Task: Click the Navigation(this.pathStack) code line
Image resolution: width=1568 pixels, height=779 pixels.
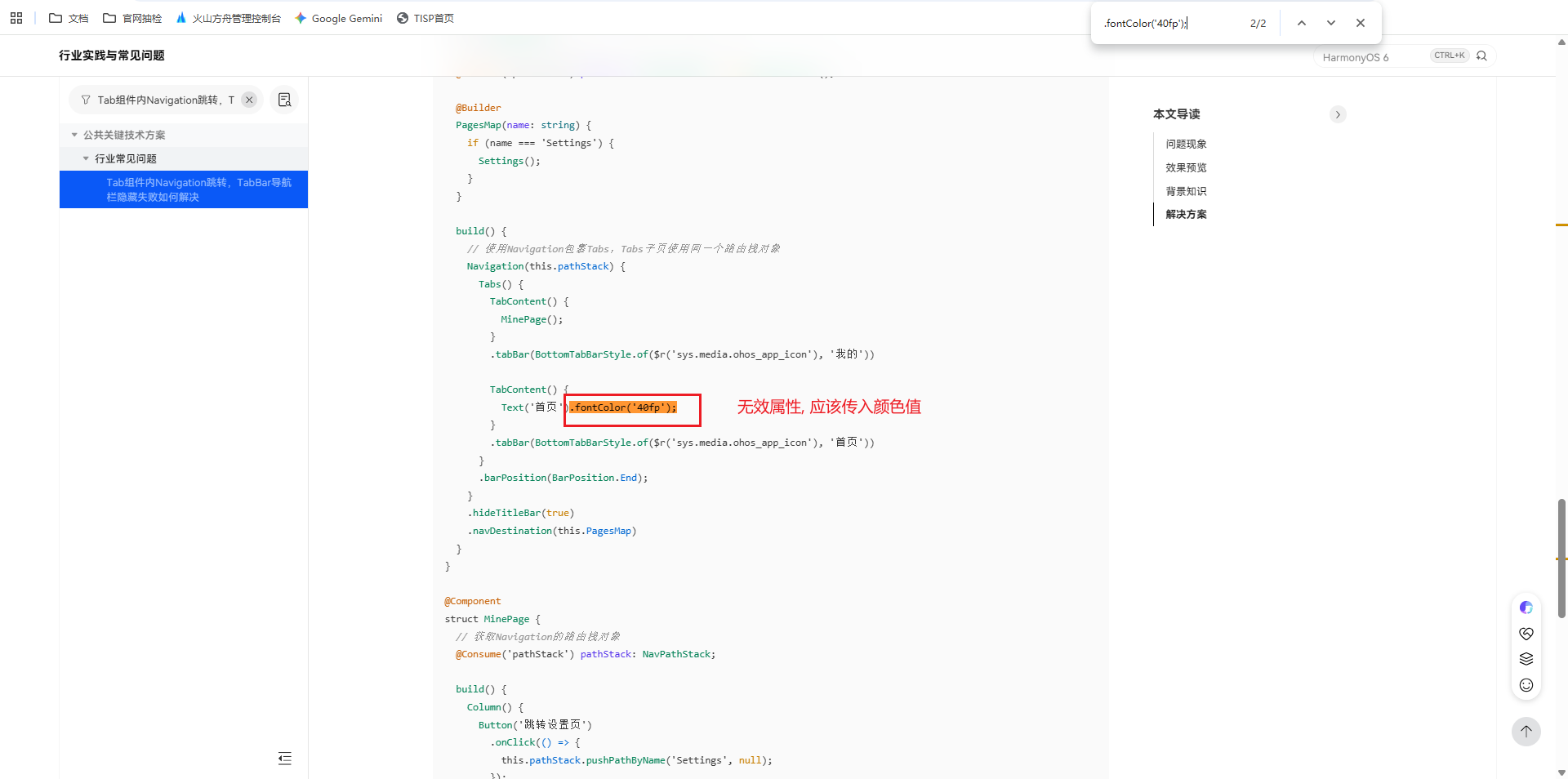Action: [546, 266]
